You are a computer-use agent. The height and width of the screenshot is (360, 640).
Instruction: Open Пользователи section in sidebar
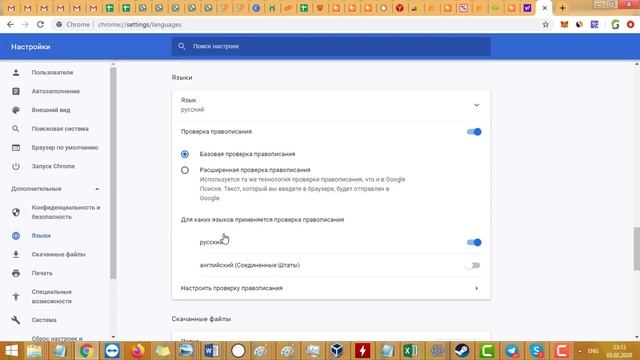click(52, 72)
